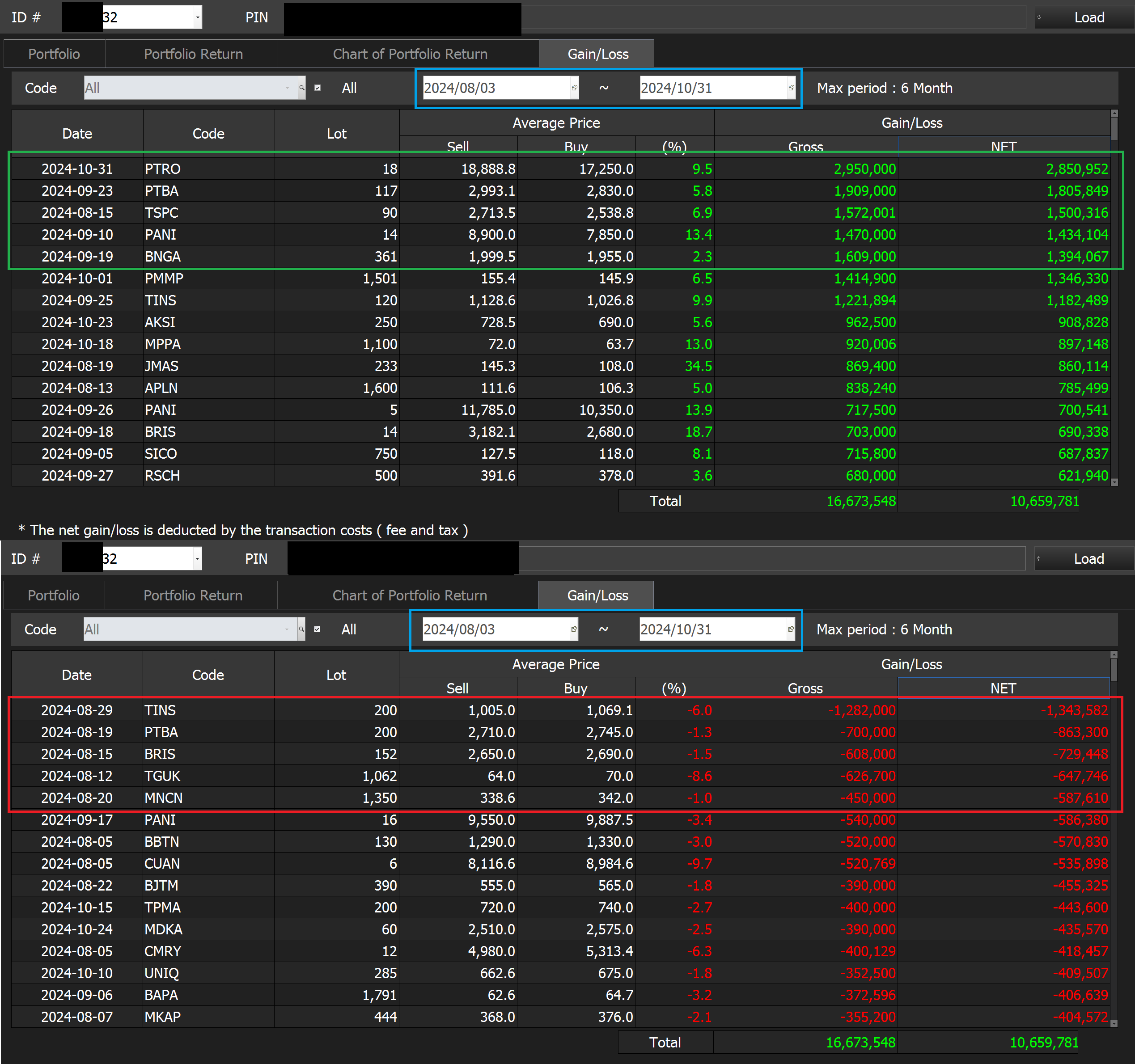
Task: Open the ID # dropdown arrow in top panel
Action: 198,17
